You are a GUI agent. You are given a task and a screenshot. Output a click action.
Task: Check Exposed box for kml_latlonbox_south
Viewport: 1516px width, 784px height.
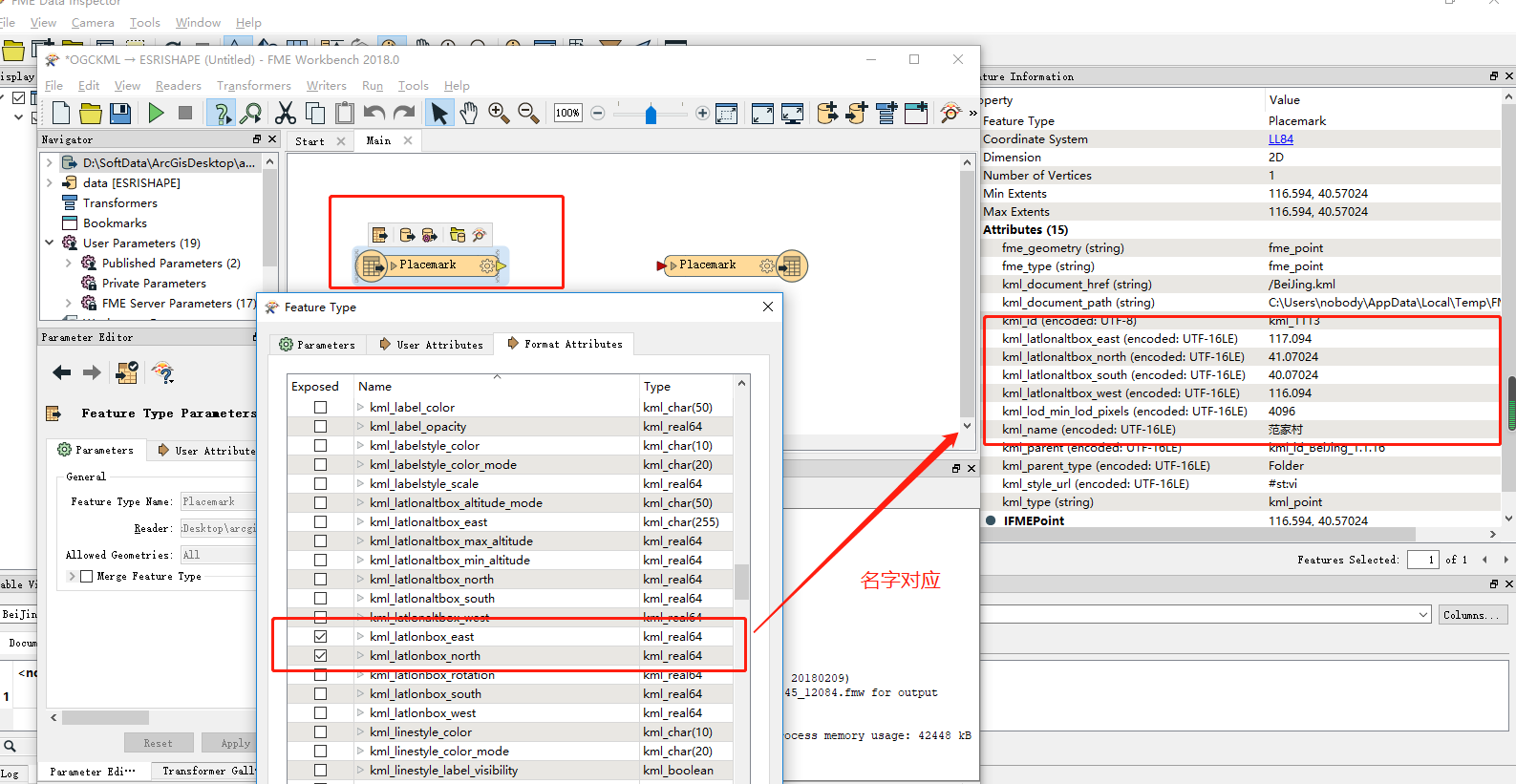tap(321, 693)
